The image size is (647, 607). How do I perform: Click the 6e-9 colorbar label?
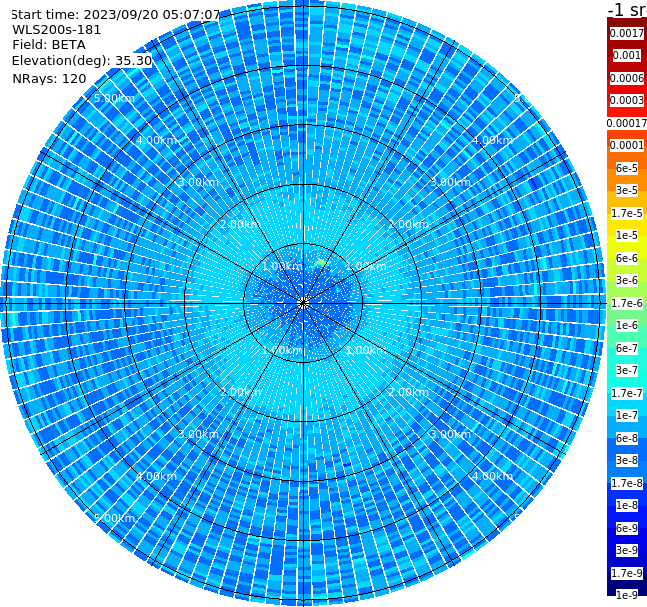627,528
